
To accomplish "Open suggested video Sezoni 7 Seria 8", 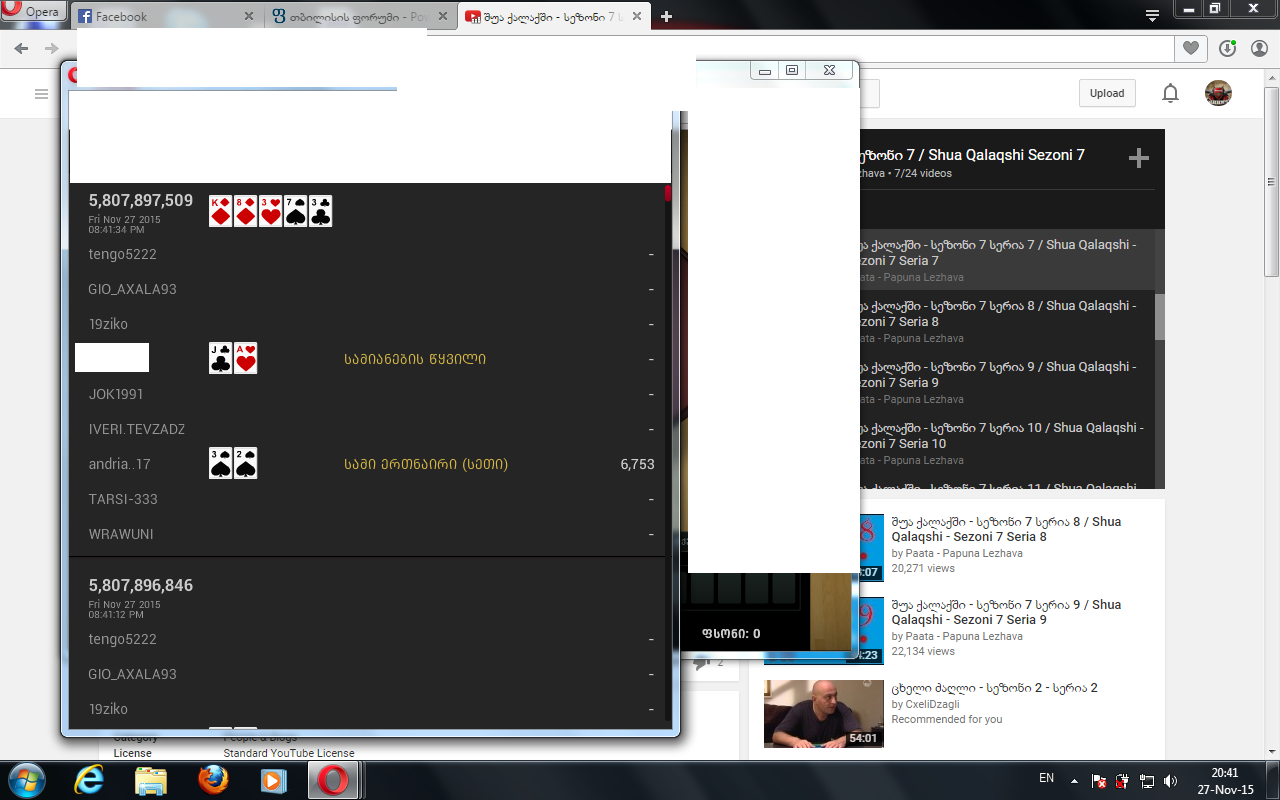I will click(x=1006, y=529).
